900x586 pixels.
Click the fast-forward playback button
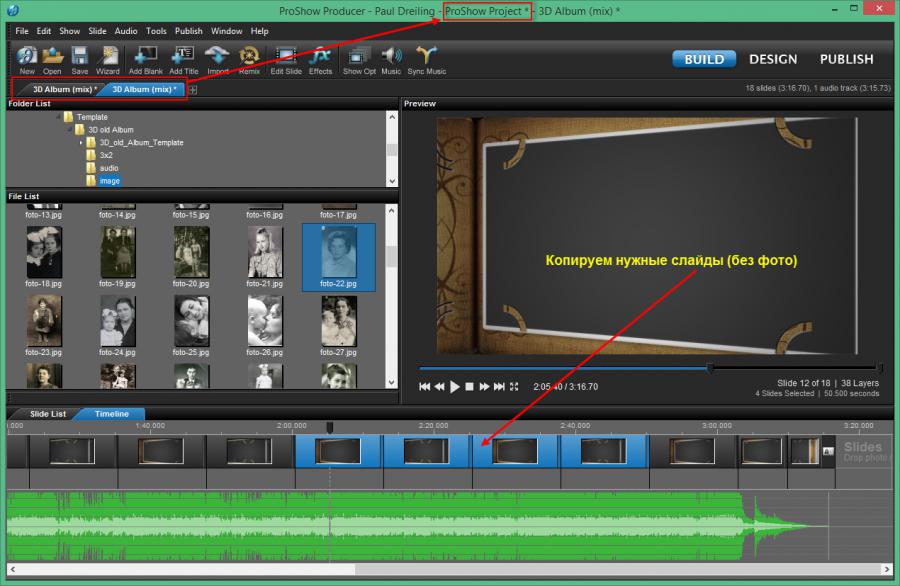(484, 387)
